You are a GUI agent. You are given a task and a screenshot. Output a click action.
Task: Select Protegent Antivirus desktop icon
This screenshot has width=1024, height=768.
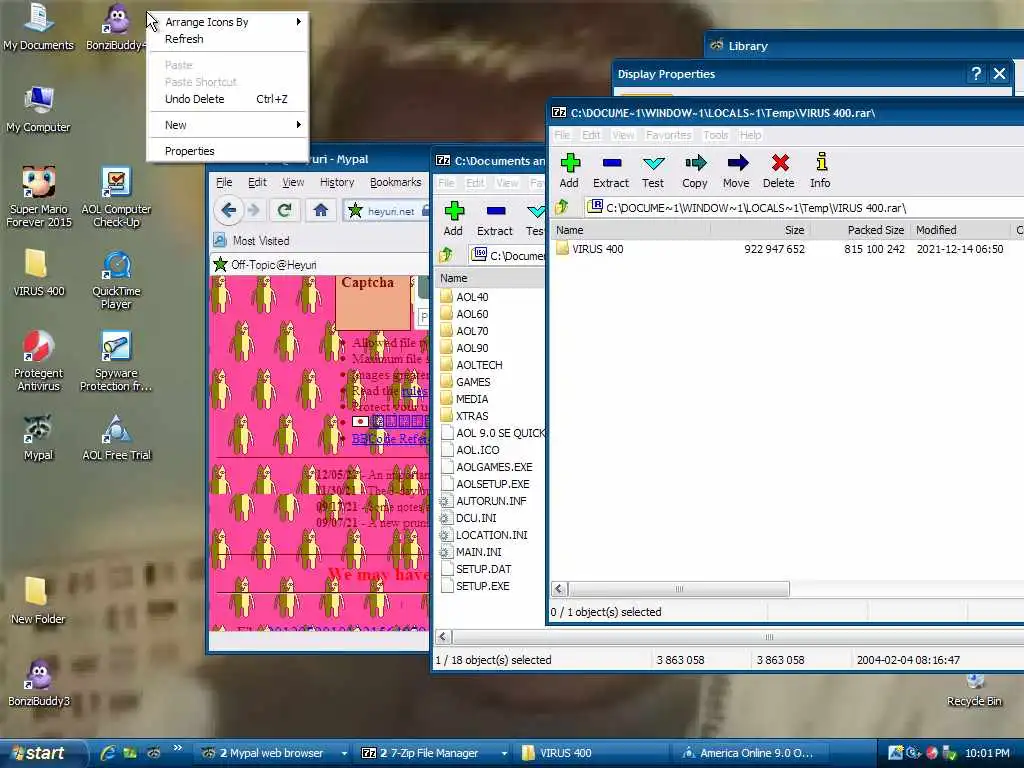pos(39,360)
